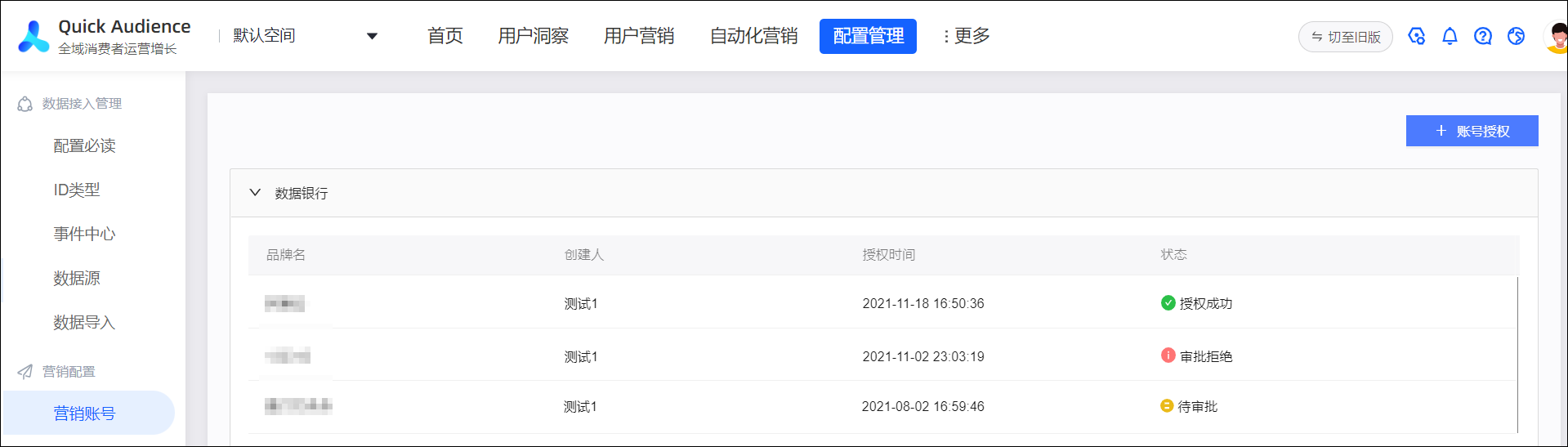1568x447 pixels.
Task: Open 配置必读 in sidebar
Action: tap(85, 145)
